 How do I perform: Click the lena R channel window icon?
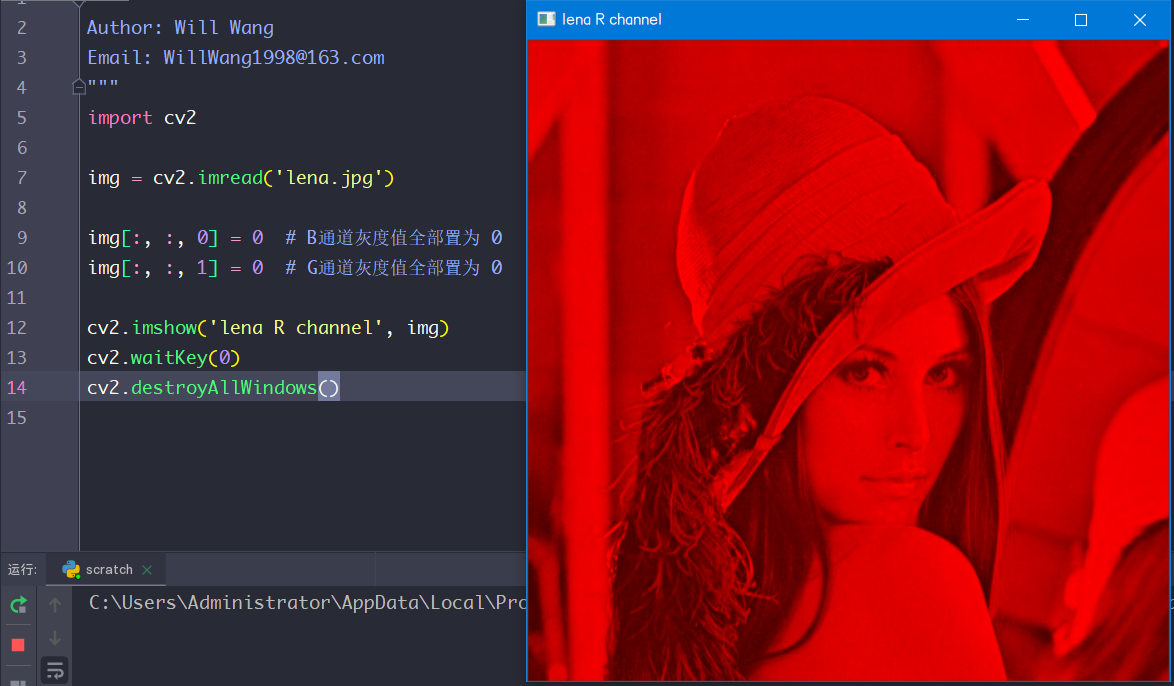click(547, 19)
